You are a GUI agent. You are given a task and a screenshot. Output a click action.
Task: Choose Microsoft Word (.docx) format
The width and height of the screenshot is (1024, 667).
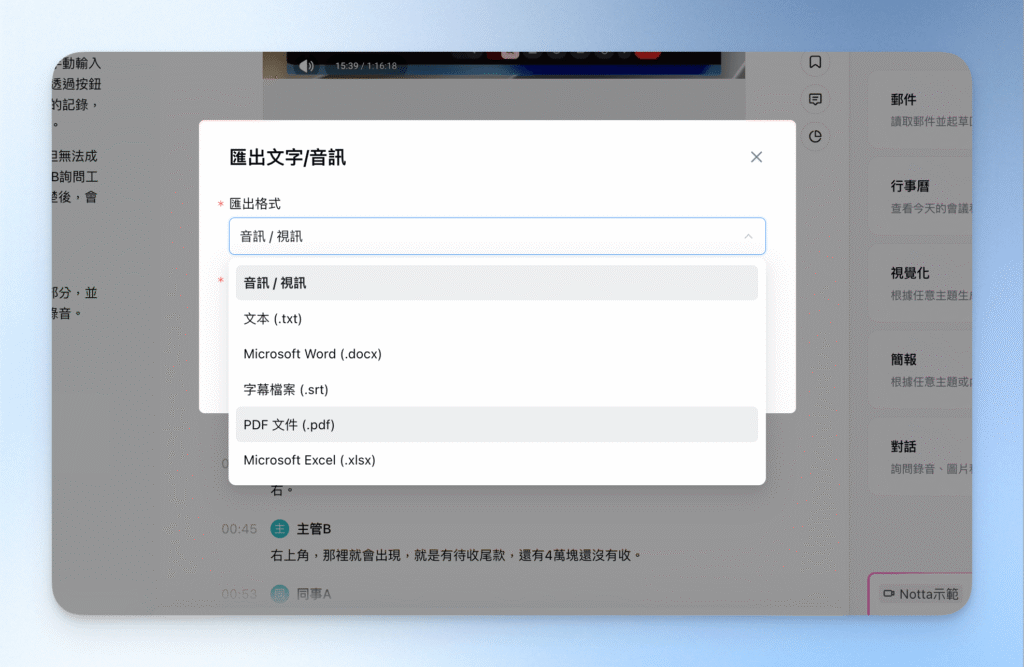click(497, 354)
